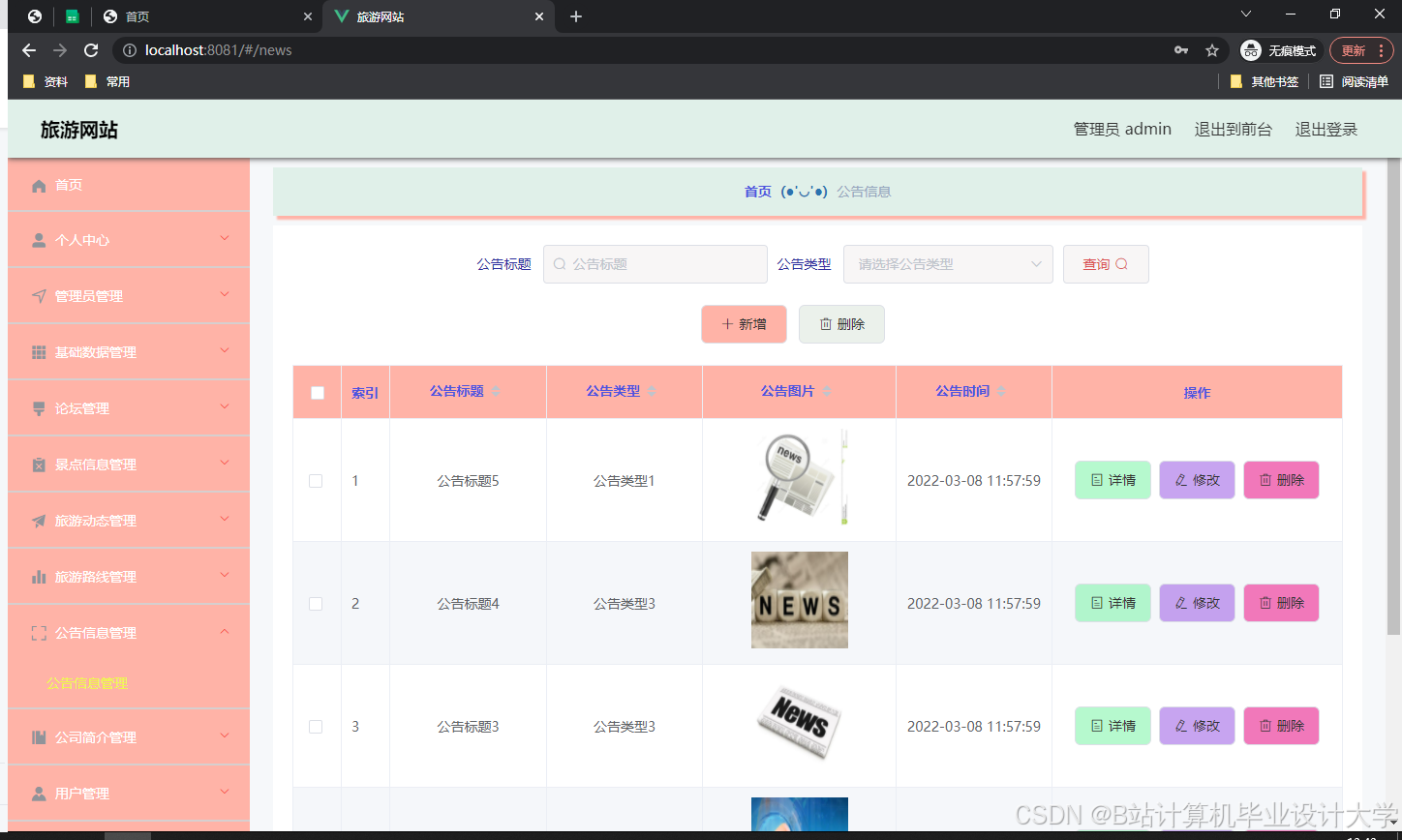The height and width of the screenshot is (840, 1402).
Task: Sort by 公告时间 column arrows
Action: [1001, 391]
